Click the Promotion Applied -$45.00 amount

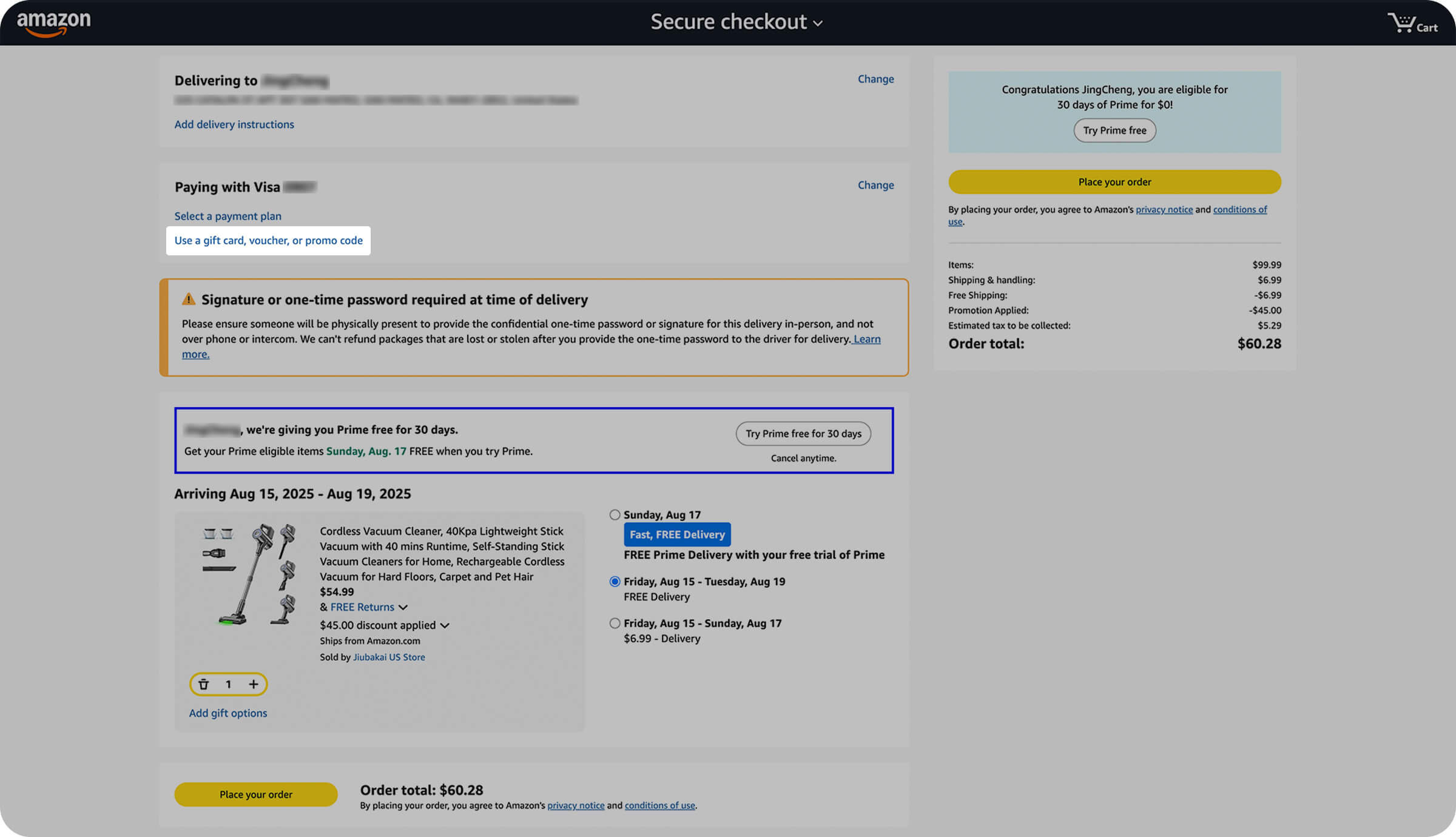(1265, 311)
